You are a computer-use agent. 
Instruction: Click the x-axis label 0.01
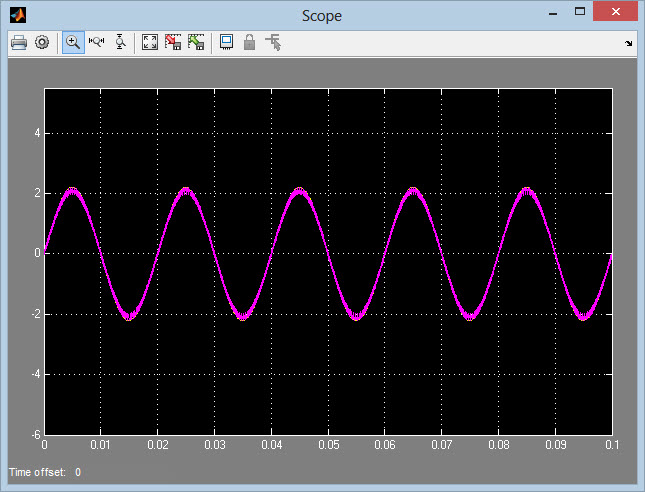coord(100,445)
